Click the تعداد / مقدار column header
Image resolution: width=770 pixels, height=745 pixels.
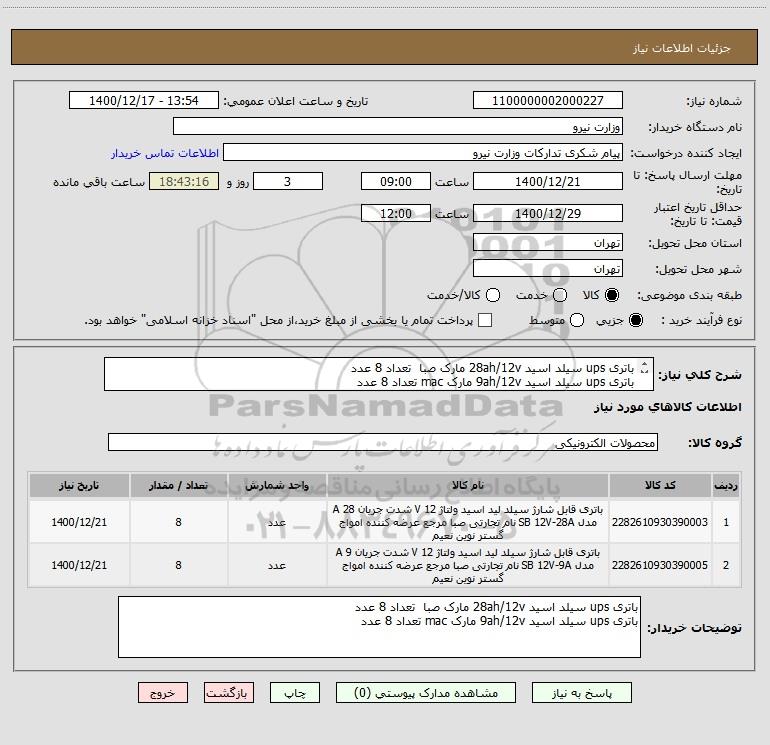[x=178, y=486]
